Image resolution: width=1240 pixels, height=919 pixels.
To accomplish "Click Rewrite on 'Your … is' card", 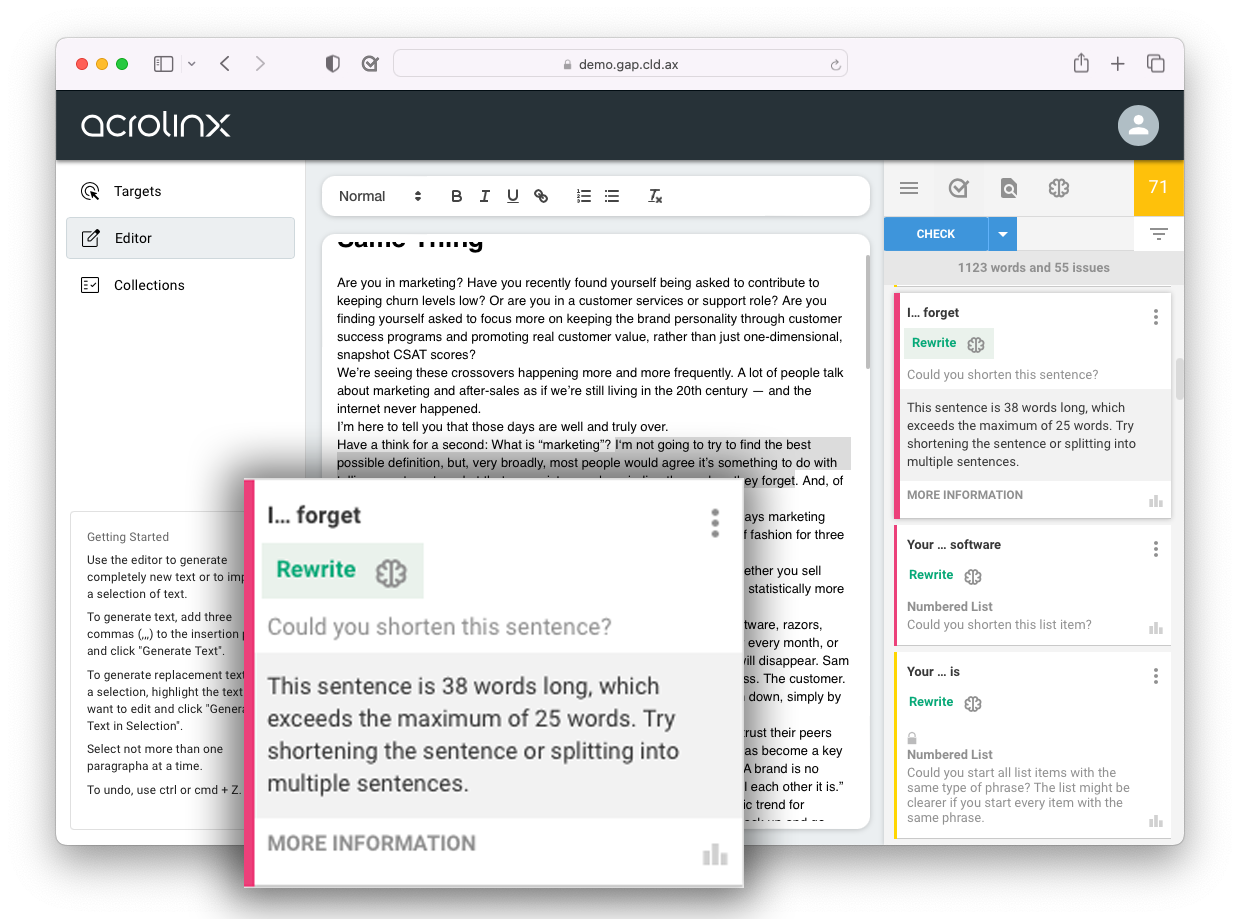I will coord(930,702).
